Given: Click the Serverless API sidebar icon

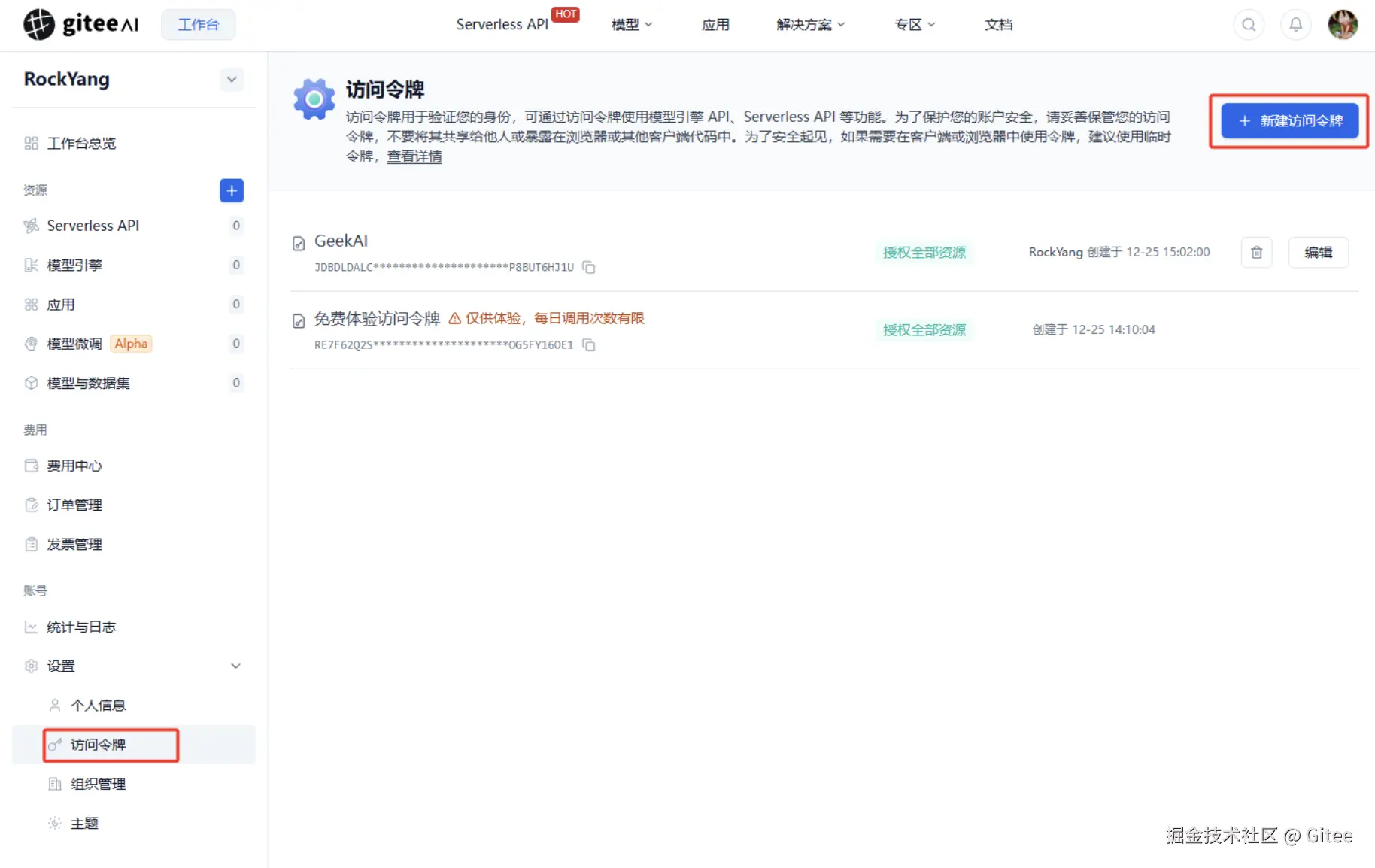Looking at the screenshot, I should click(31, 226).
